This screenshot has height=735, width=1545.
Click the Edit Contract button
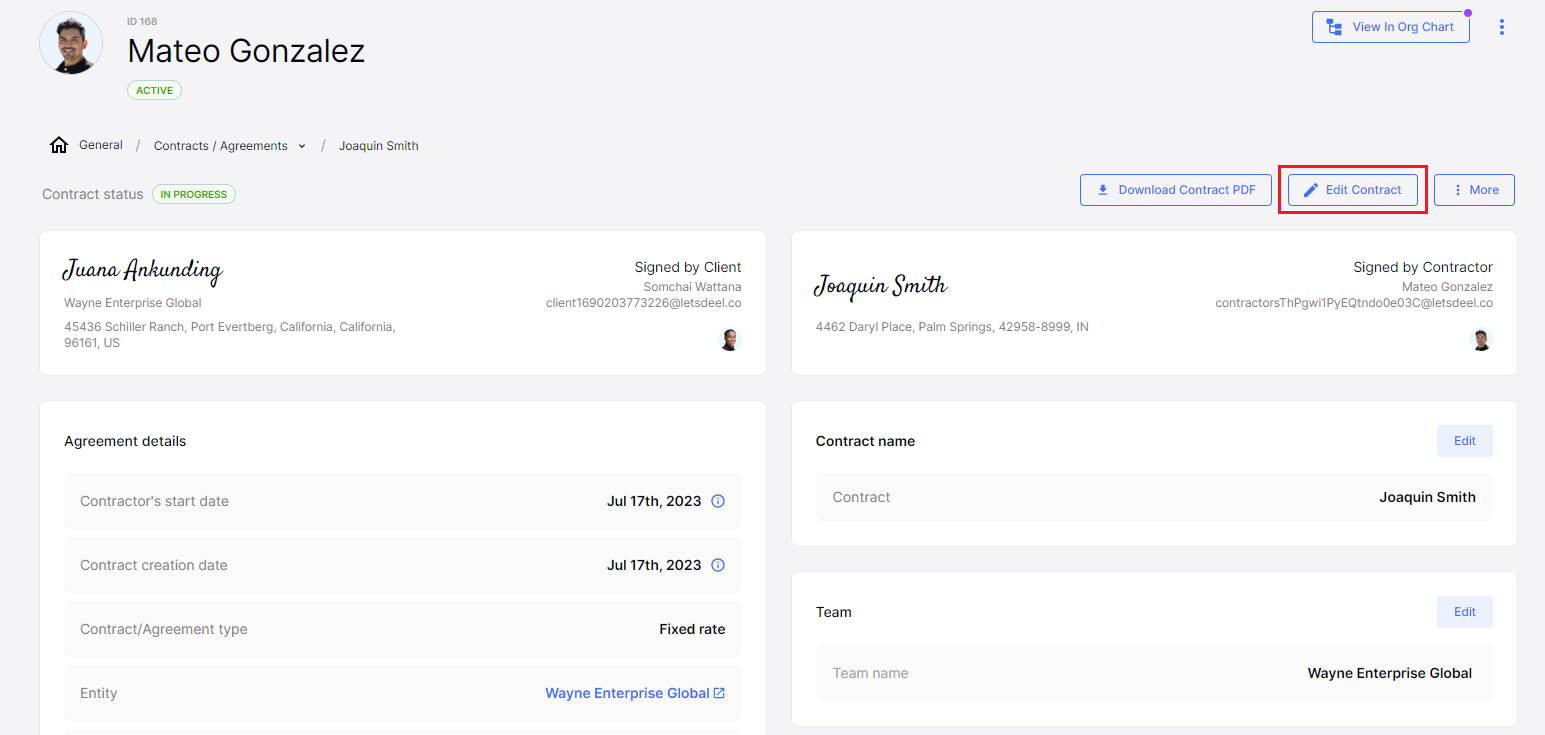point(1352,190)
